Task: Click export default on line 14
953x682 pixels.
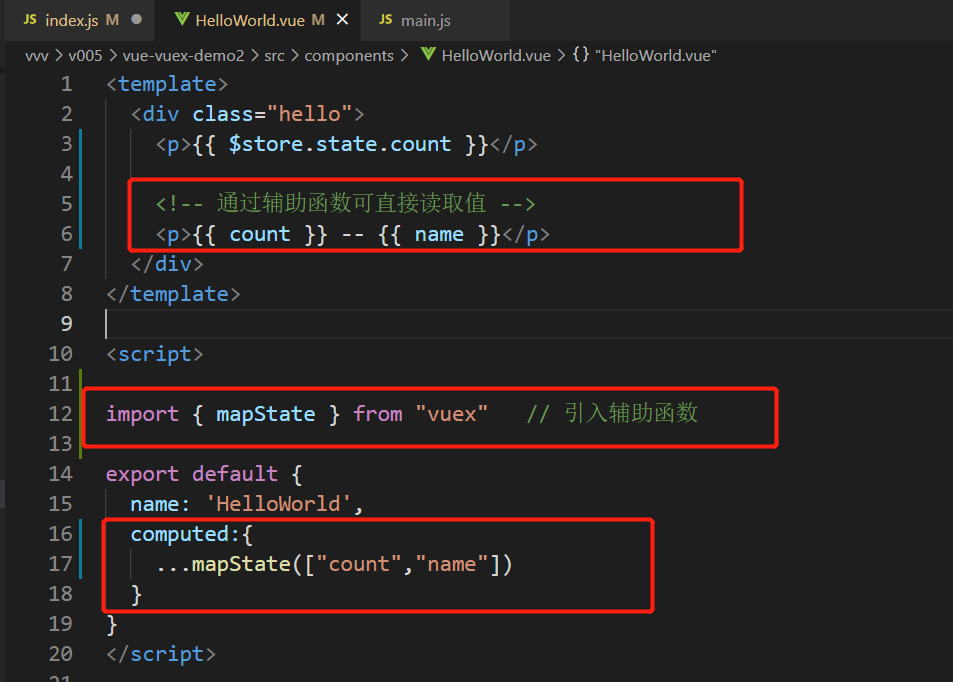Action: (x=191, y=474)
